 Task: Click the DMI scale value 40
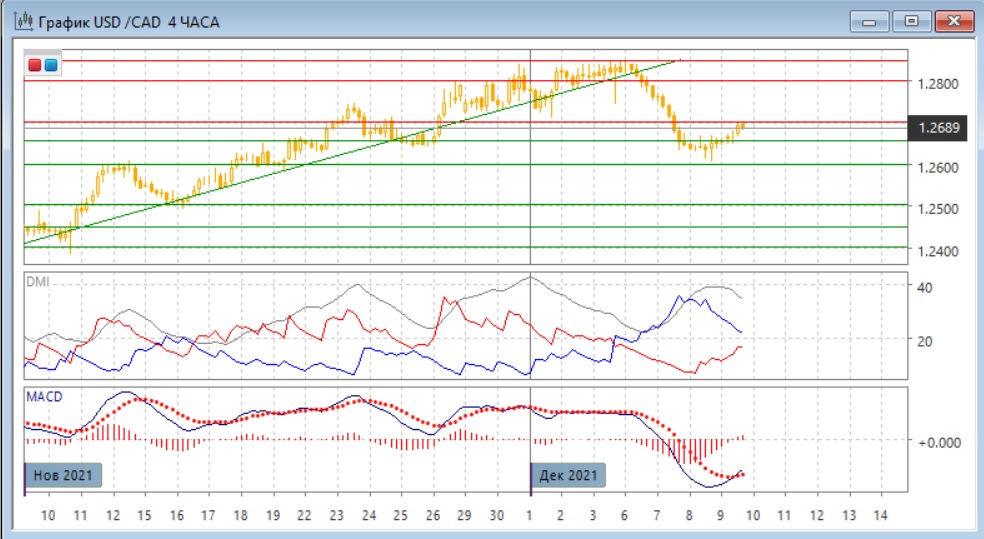925,288
